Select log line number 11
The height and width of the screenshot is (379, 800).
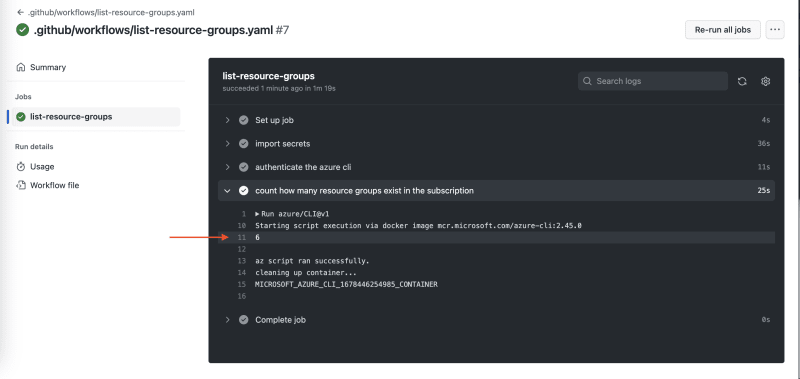[x=241, y=237]
